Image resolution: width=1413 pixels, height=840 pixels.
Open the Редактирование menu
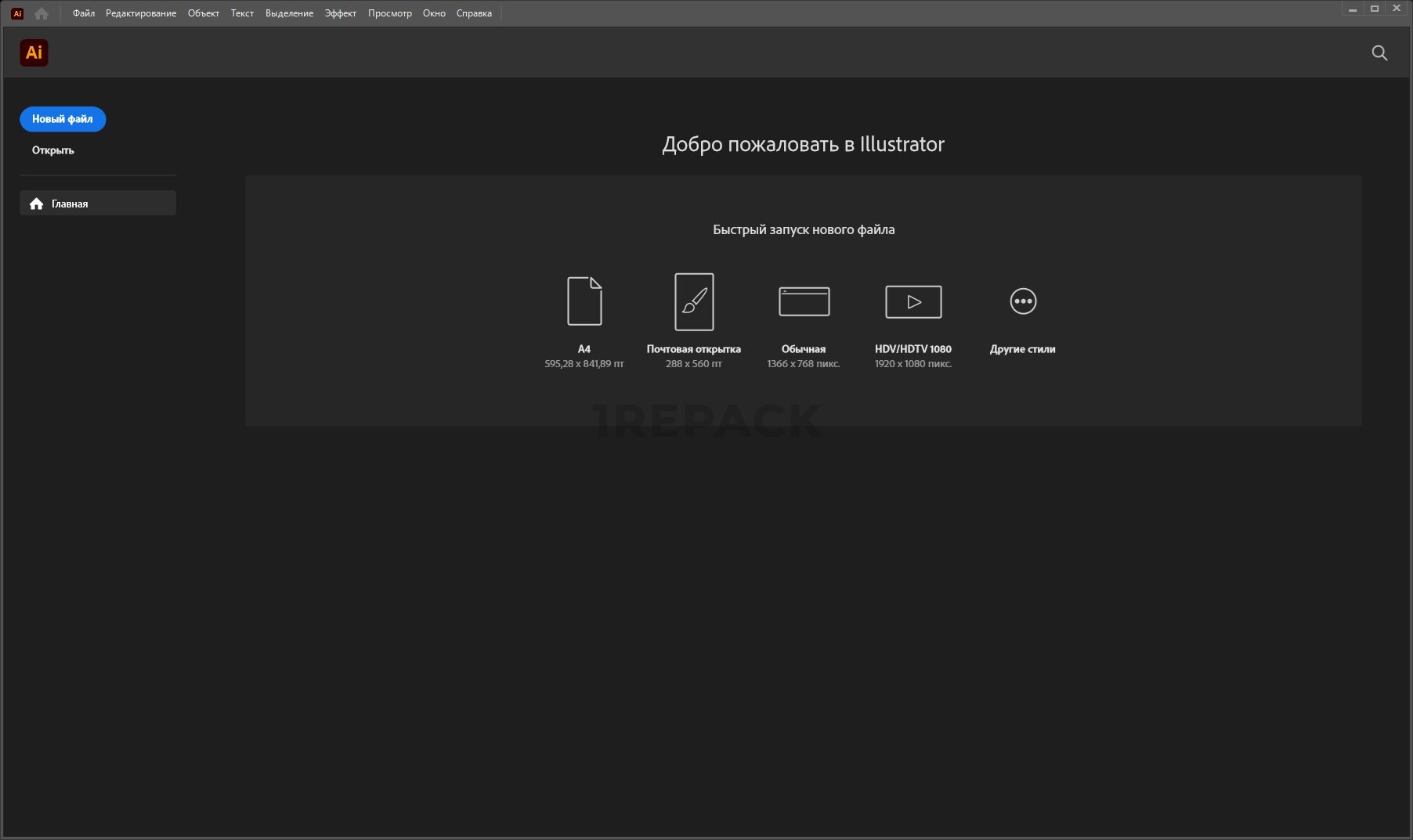[x=141, y=13]
